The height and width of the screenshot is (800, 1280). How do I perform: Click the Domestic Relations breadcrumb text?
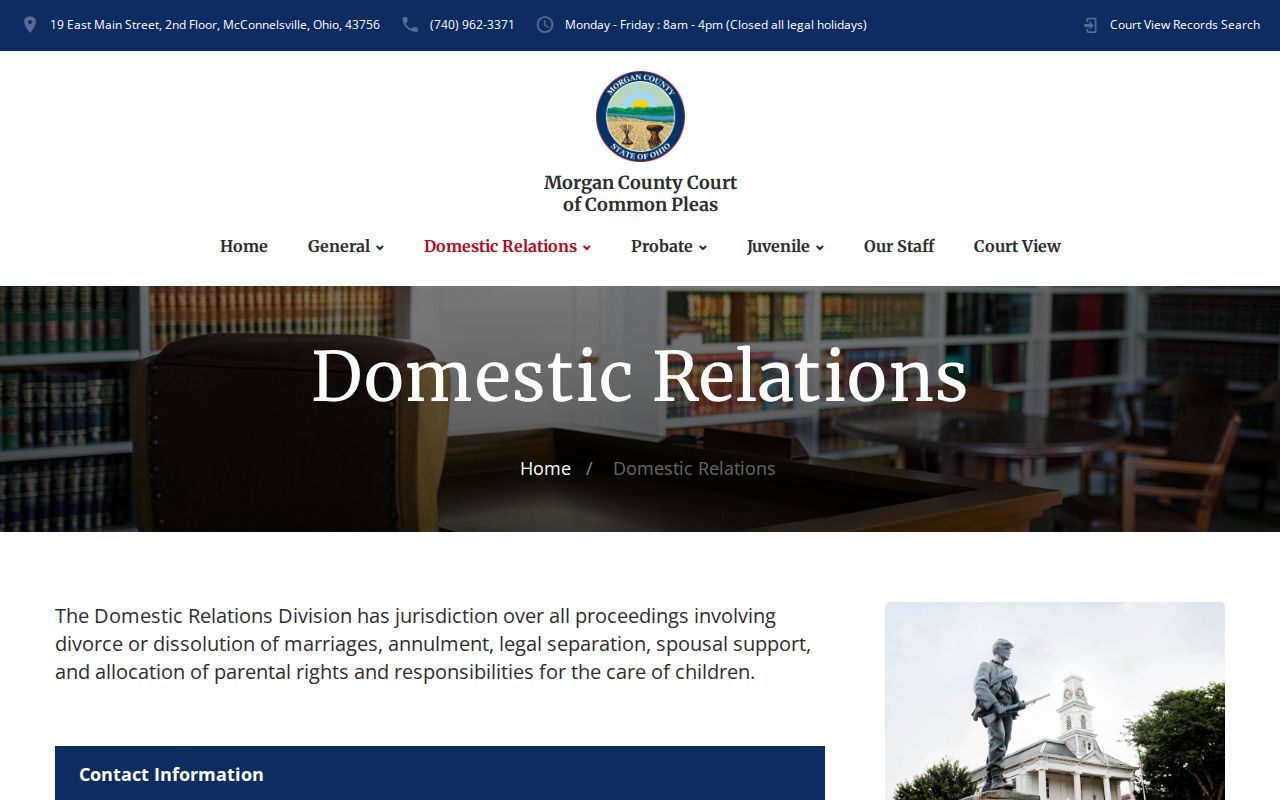click(694, 468)
